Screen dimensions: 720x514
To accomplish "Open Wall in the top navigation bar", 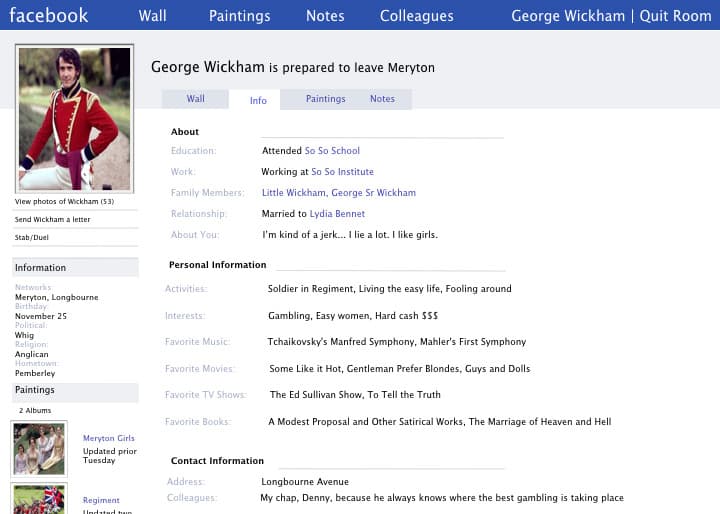I will (x=153, y=16).
